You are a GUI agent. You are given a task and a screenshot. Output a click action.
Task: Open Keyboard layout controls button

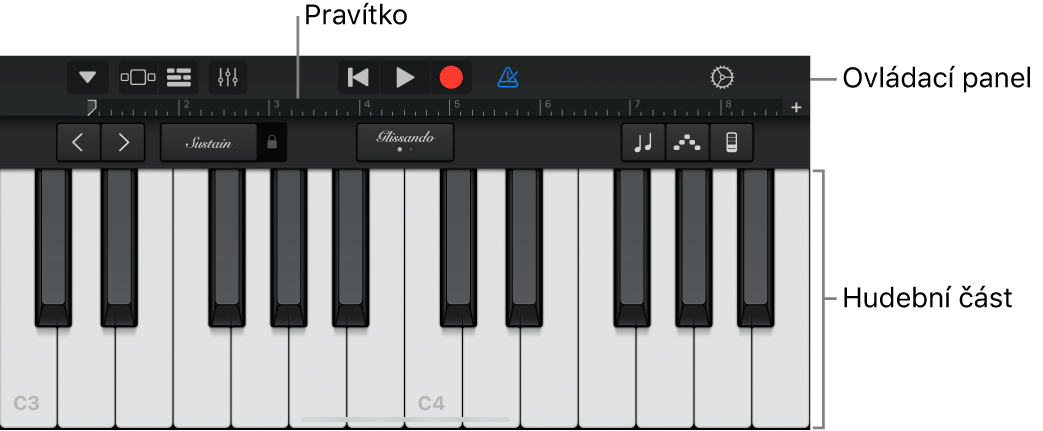(731, 142)
